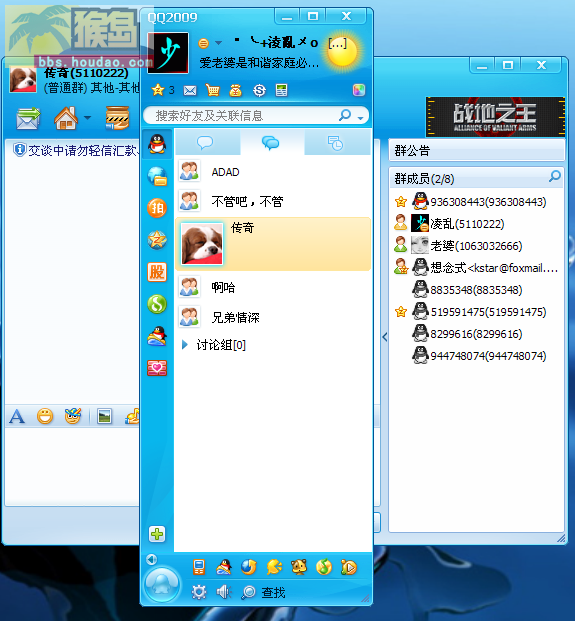Click the user avatar in QQ2009 header
The image size is (575, 621).
(168, 53)
